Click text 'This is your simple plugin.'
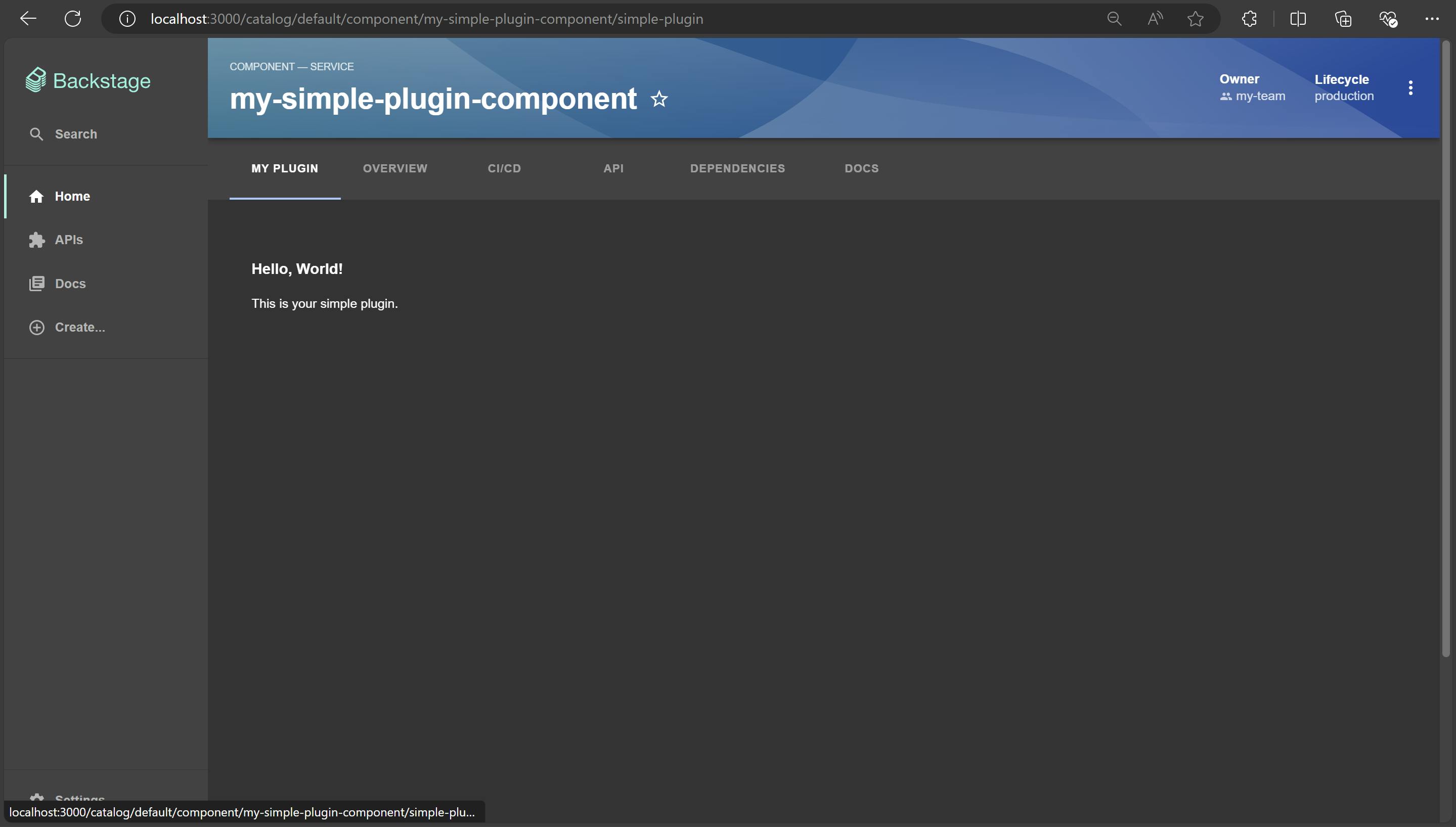 (325, 303)
